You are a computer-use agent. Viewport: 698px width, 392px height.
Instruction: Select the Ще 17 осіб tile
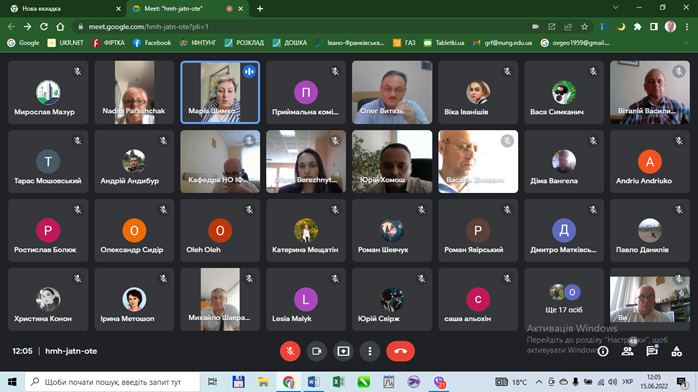pyautogui.click(x=564, y=299)
